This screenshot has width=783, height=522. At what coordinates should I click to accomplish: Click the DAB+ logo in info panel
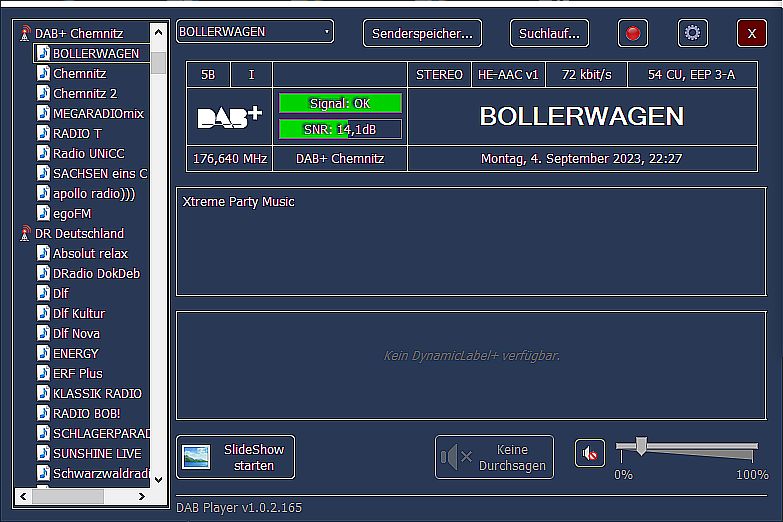229,117
